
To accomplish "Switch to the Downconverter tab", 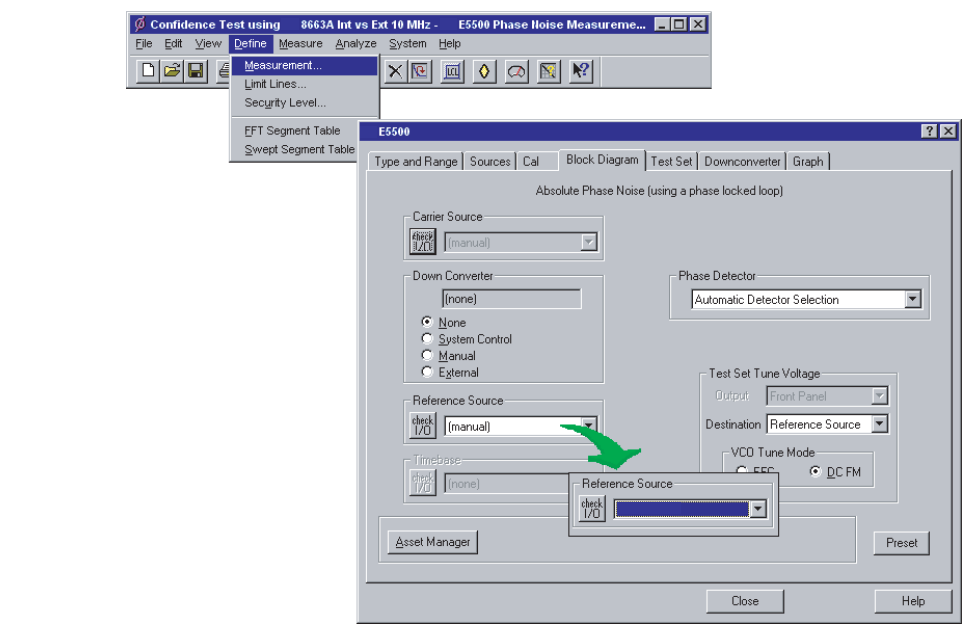I will tap(742, 162).
